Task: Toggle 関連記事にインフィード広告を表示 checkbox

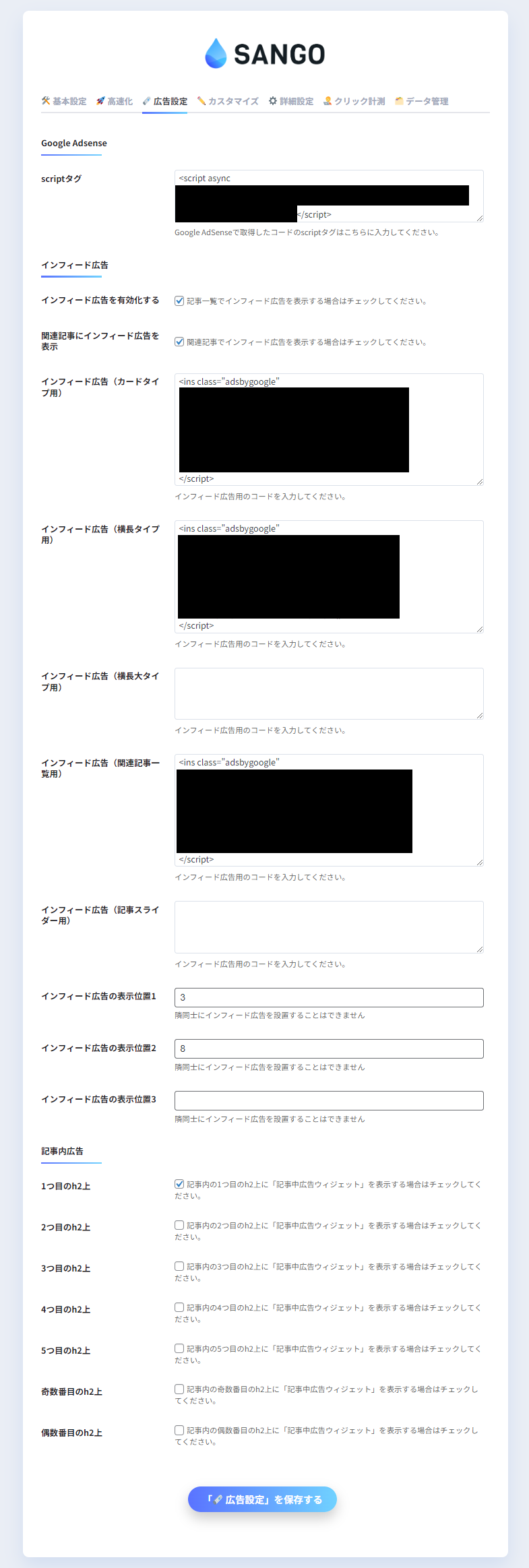Action: tap(179, 342)
